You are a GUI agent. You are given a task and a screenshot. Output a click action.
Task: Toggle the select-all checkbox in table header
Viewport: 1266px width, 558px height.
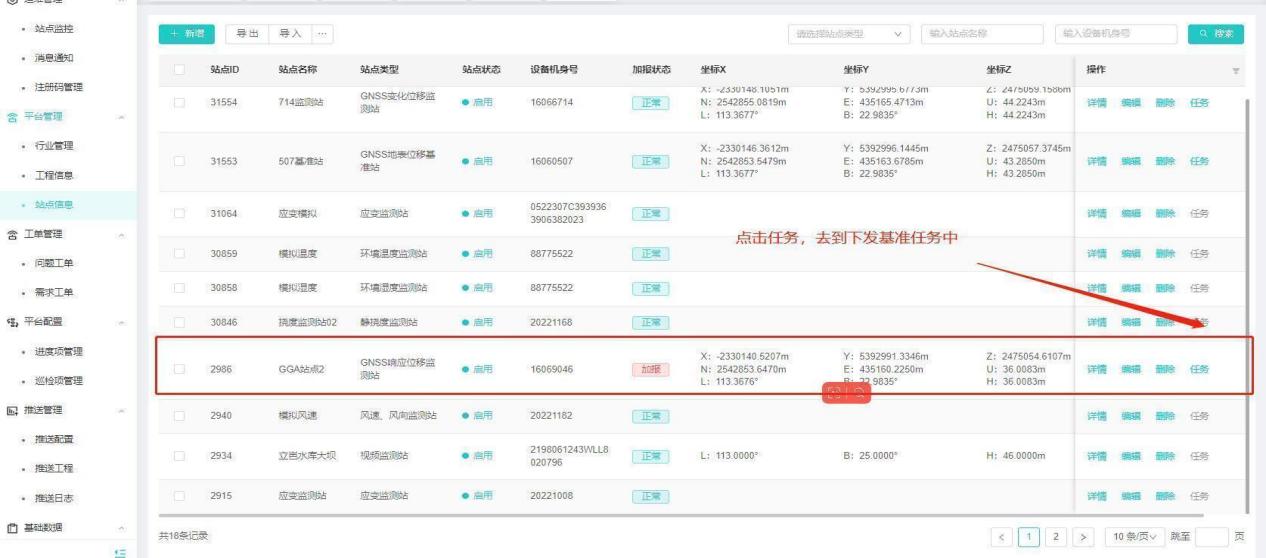tap(179, 70)
